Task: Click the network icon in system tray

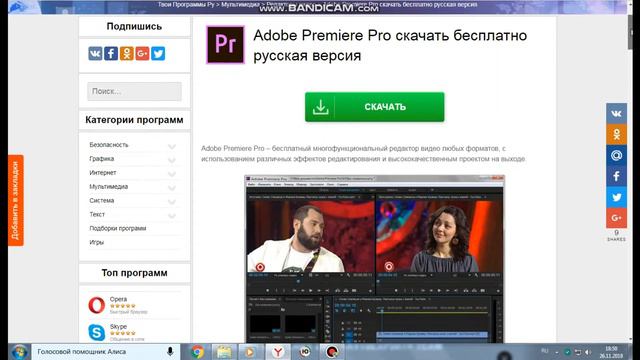Action: (578, 352)
